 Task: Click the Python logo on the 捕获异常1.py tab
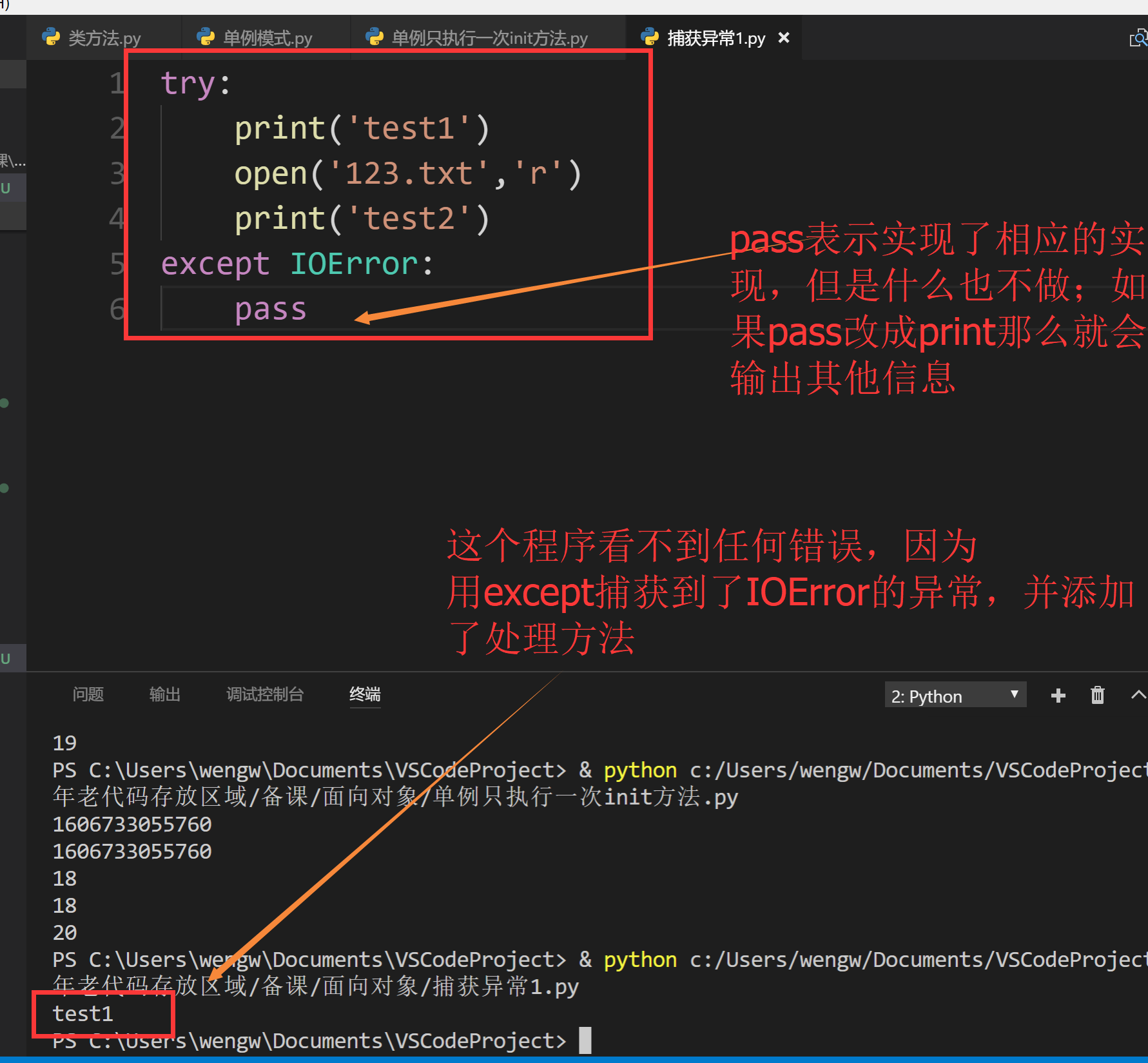coord(650,37)
